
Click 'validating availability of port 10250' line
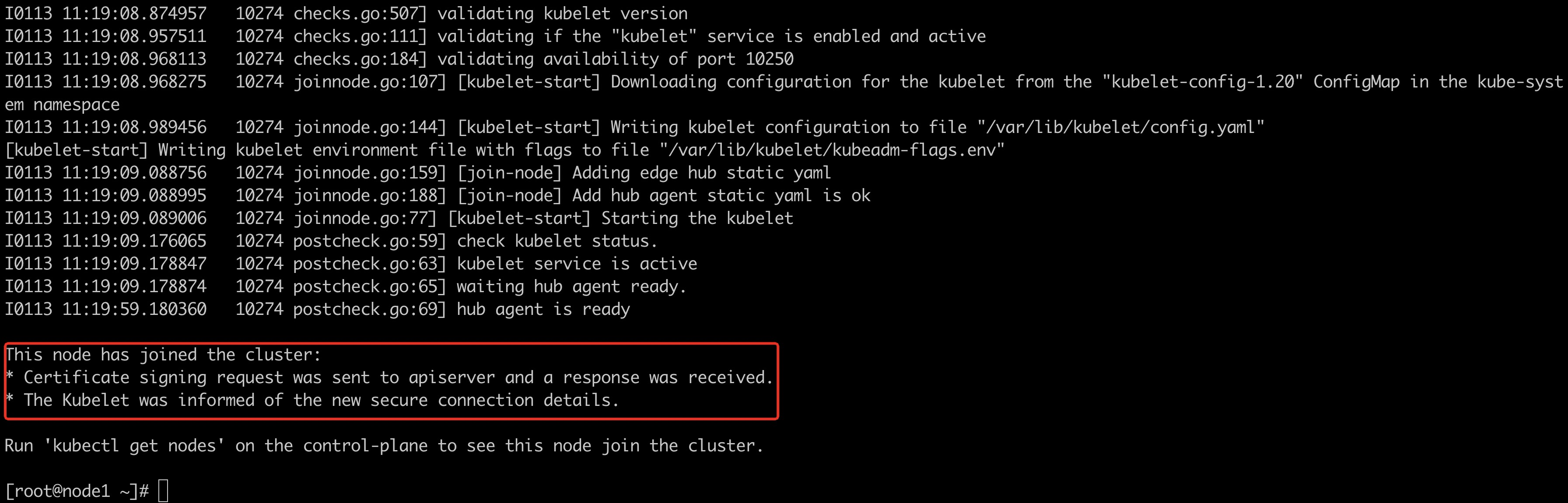tap(616, 59)
